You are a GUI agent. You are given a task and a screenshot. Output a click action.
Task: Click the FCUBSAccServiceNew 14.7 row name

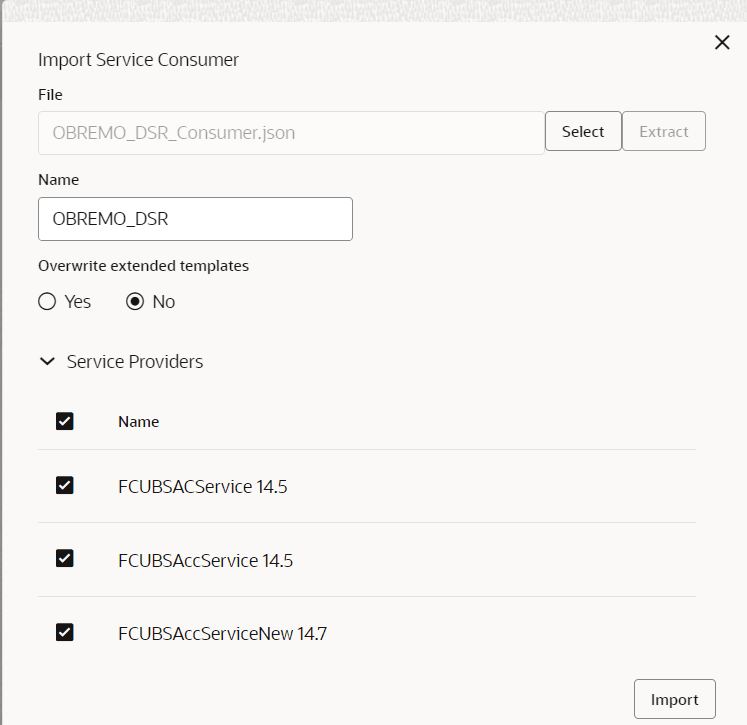point(222,633)
